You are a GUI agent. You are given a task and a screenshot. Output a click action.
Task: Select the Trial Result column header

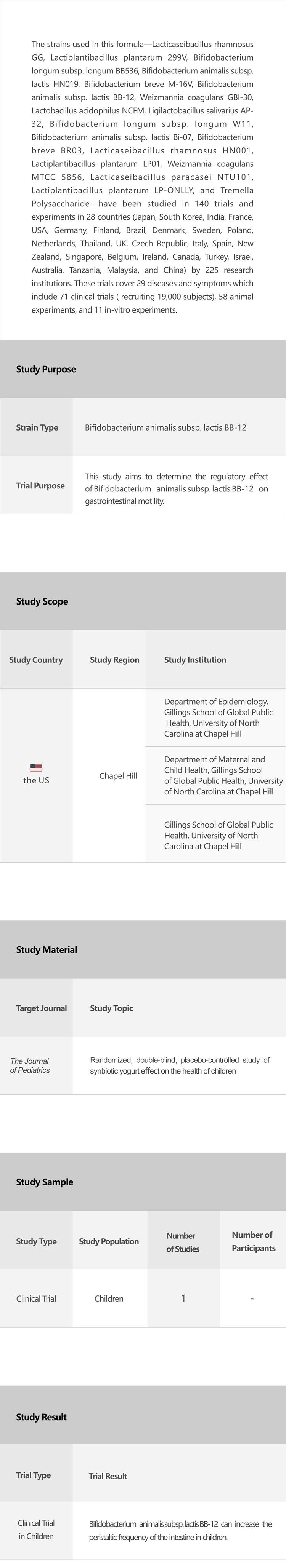coord(108,1476)
